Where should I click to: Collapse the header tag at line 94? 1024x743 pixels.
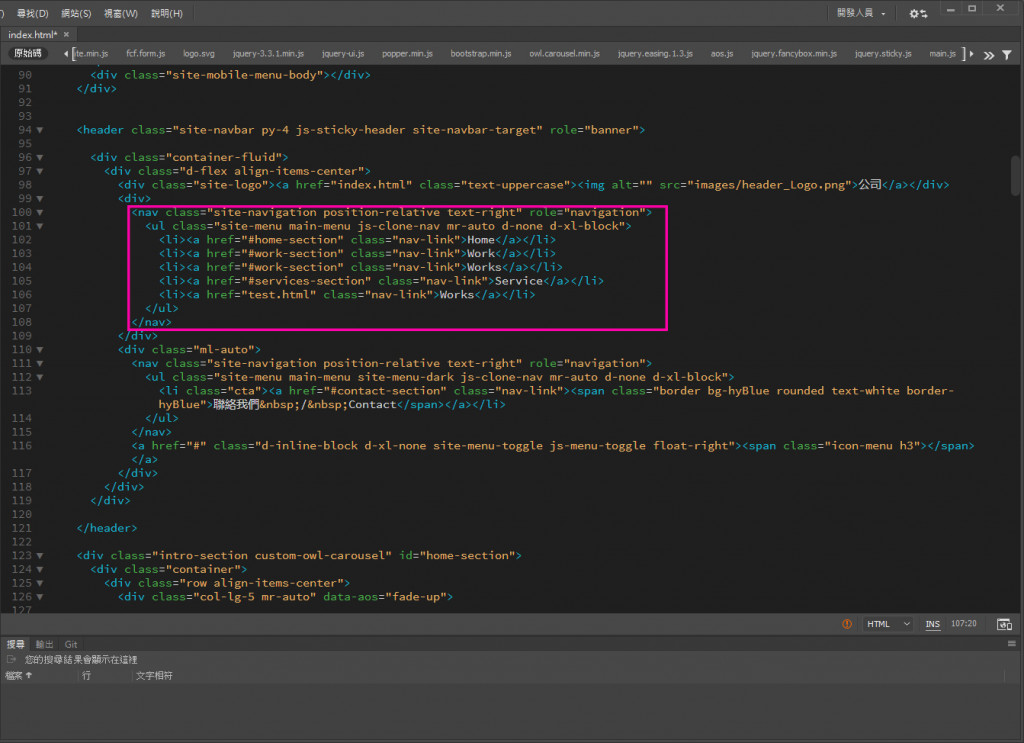40,130
